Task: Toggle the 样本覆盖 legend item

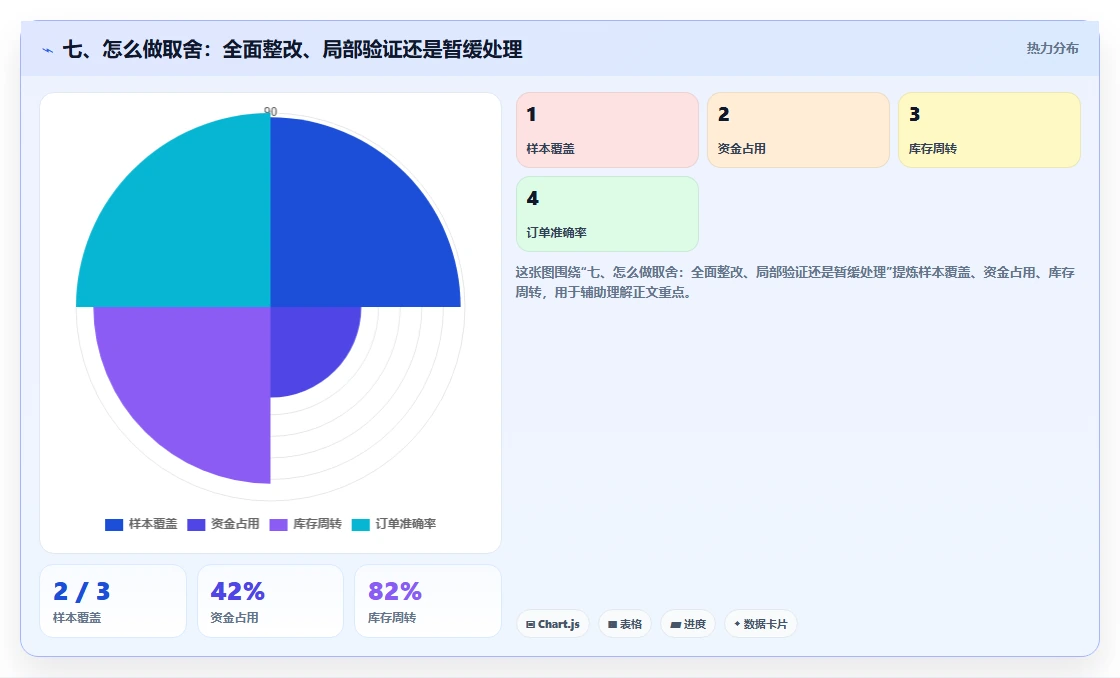Action: click(x=141, y=524)
